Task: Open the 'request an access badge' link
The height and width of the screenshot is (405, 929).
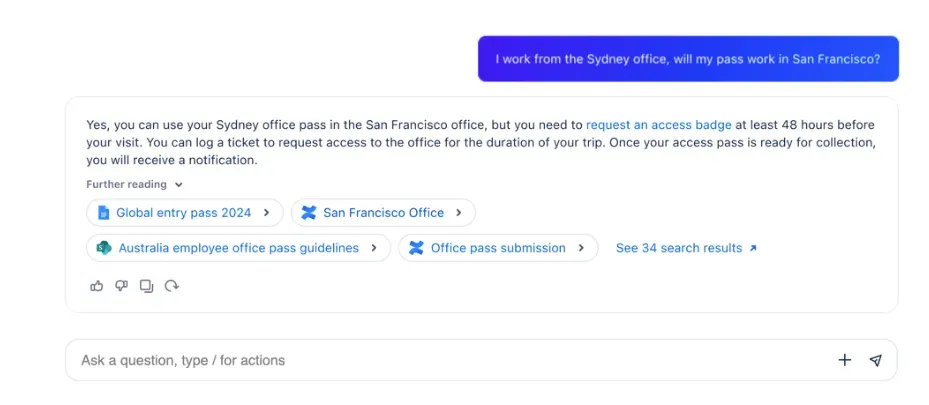Action: click(x=658, y=125)
